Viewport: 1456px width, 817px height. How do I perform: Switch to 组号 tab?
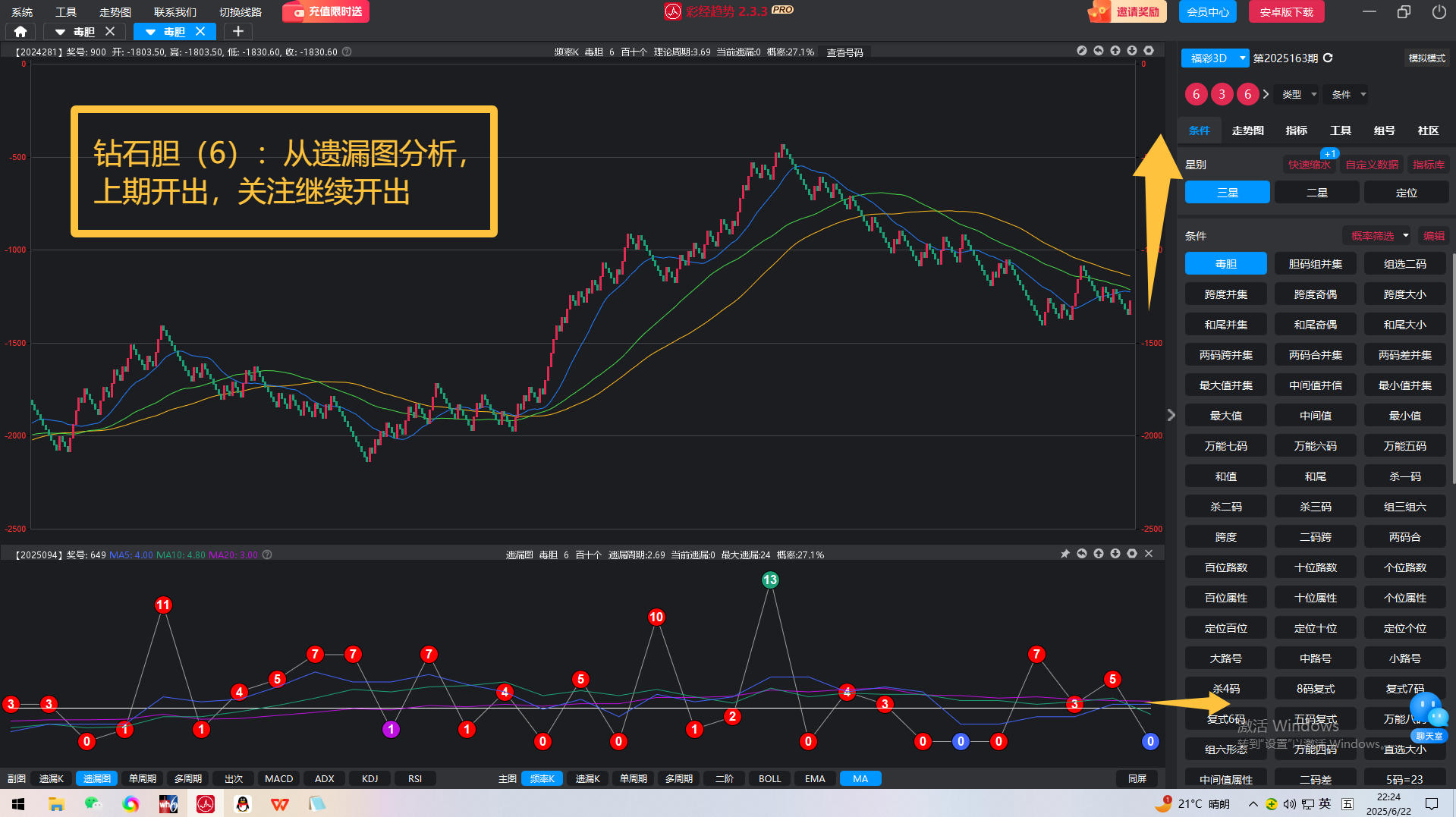point(1384,130)
